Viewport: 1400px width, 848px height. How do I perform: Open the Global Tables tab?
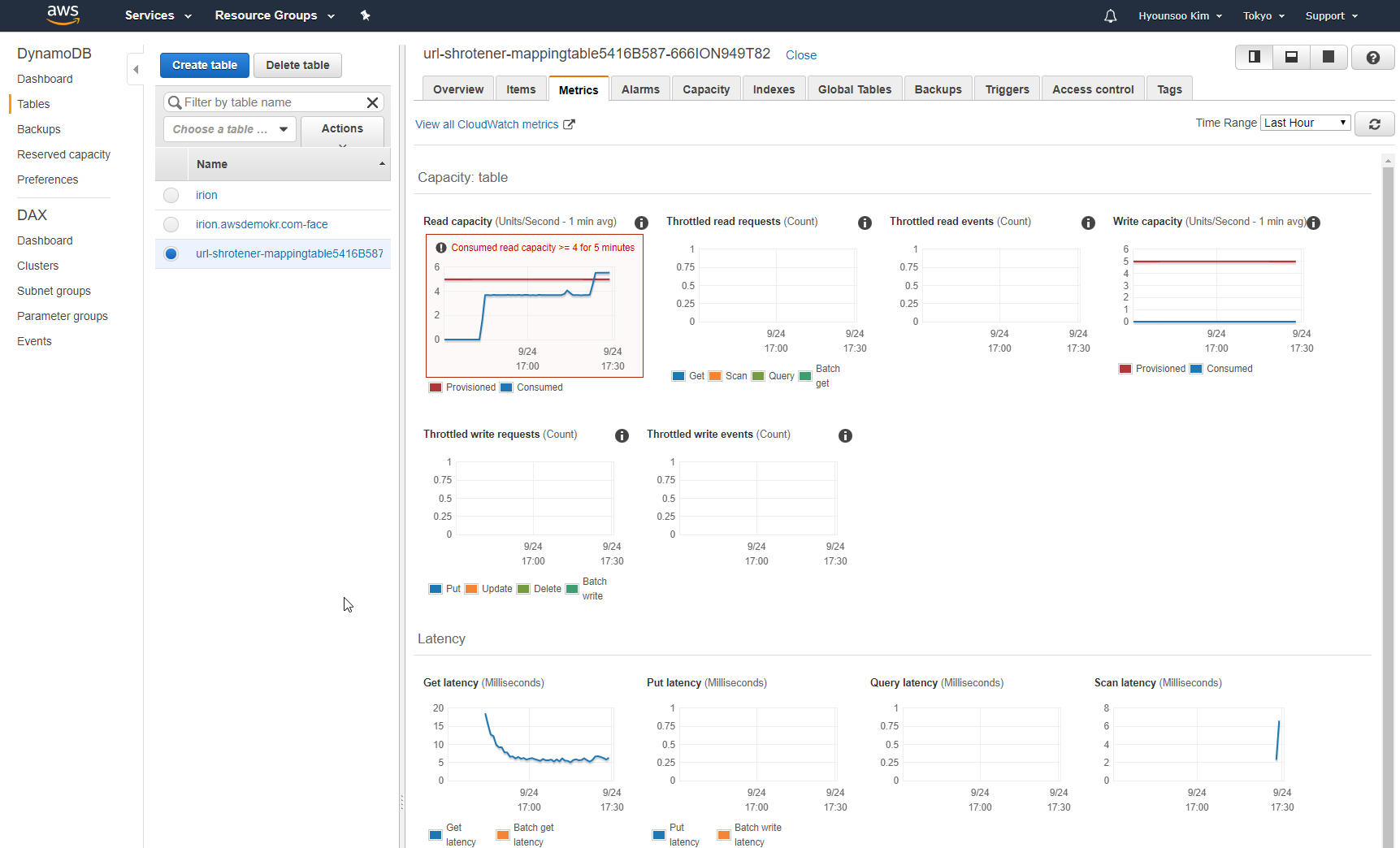point(855,89)
